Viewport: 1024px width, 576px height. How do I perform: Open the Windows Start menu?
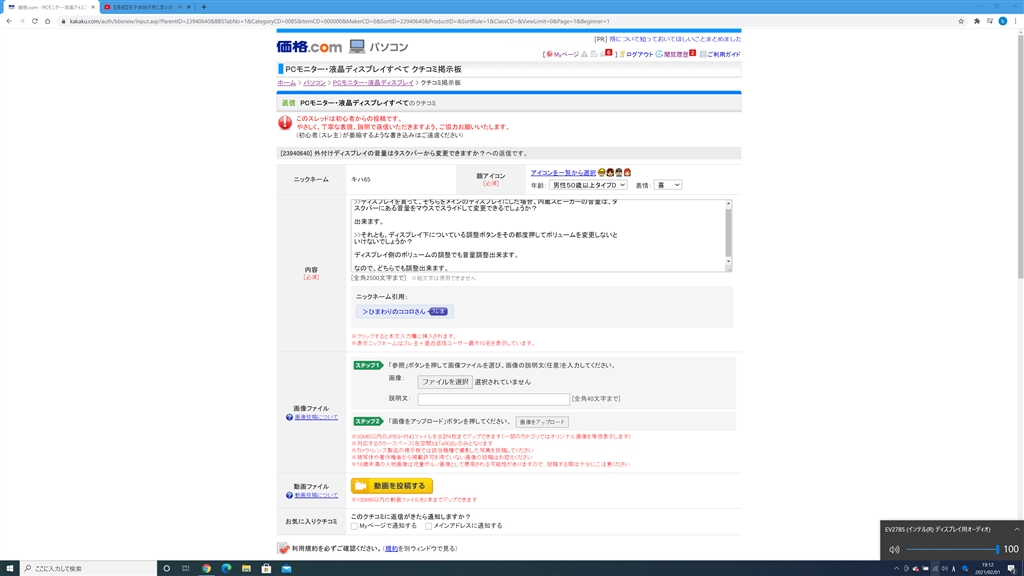point(10,568)
